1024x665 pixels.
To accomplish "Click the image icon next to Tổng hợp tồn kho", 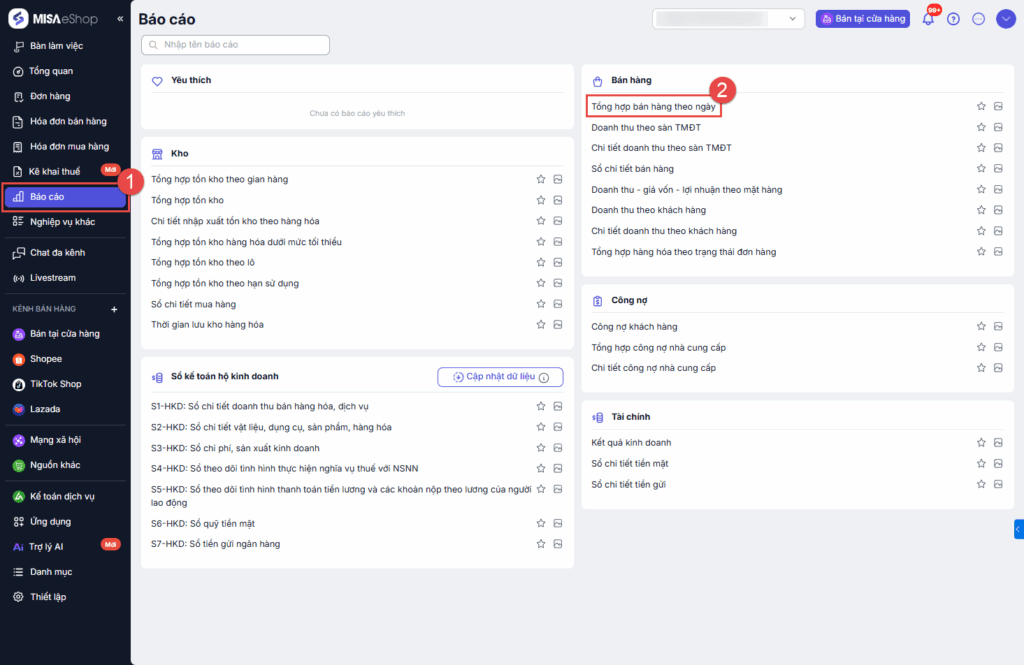I will click(558, 200).
